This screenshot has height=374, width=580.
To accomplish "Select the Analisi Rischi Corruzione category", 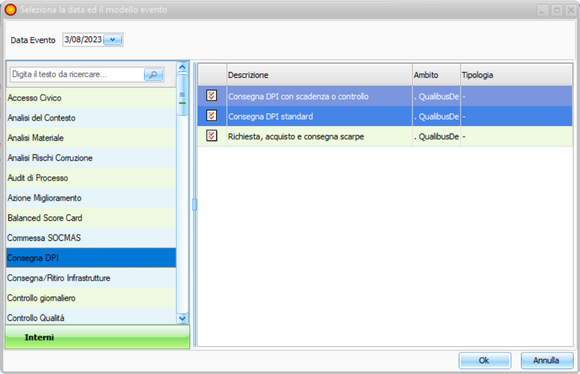I will coord(91,158).
